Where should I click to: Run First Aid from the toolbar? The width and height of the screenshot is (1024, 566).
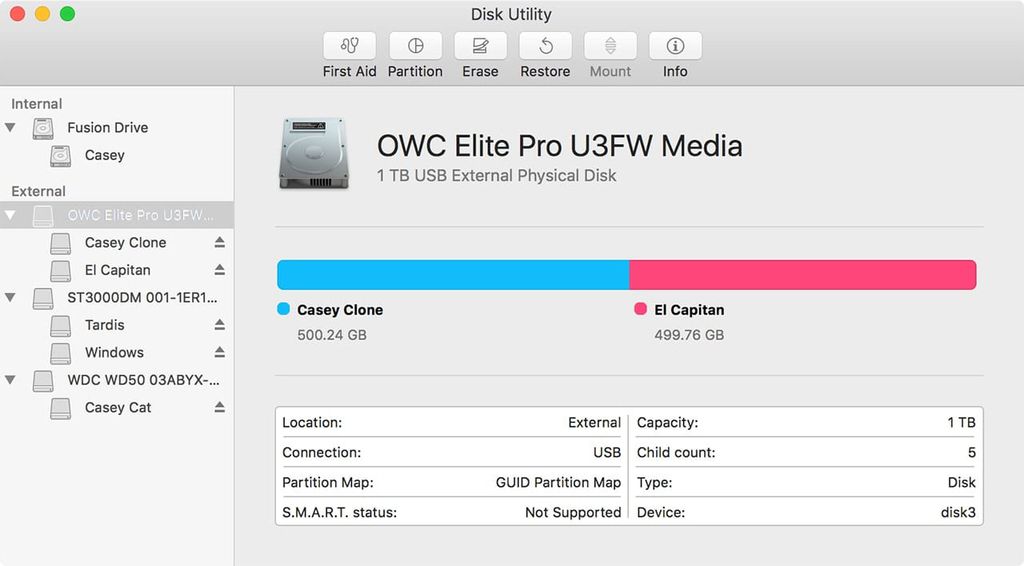point(349,46)
